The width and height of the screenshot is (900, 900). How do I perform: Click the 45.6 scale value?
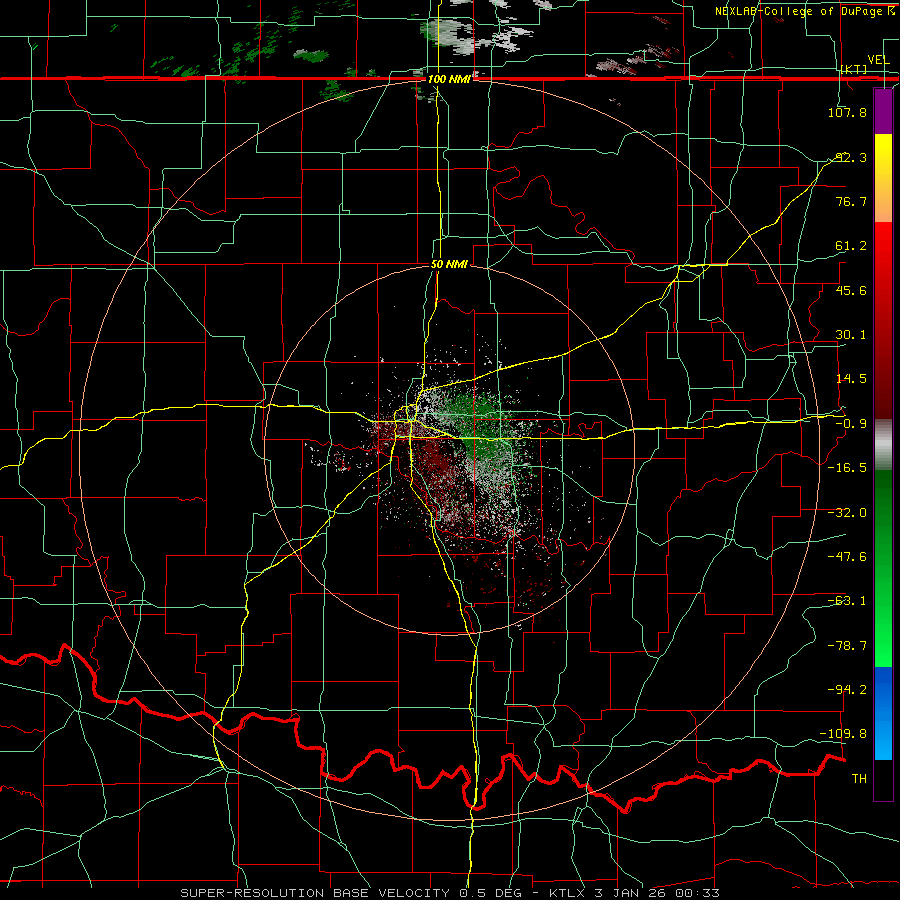(x=851, y=290)
